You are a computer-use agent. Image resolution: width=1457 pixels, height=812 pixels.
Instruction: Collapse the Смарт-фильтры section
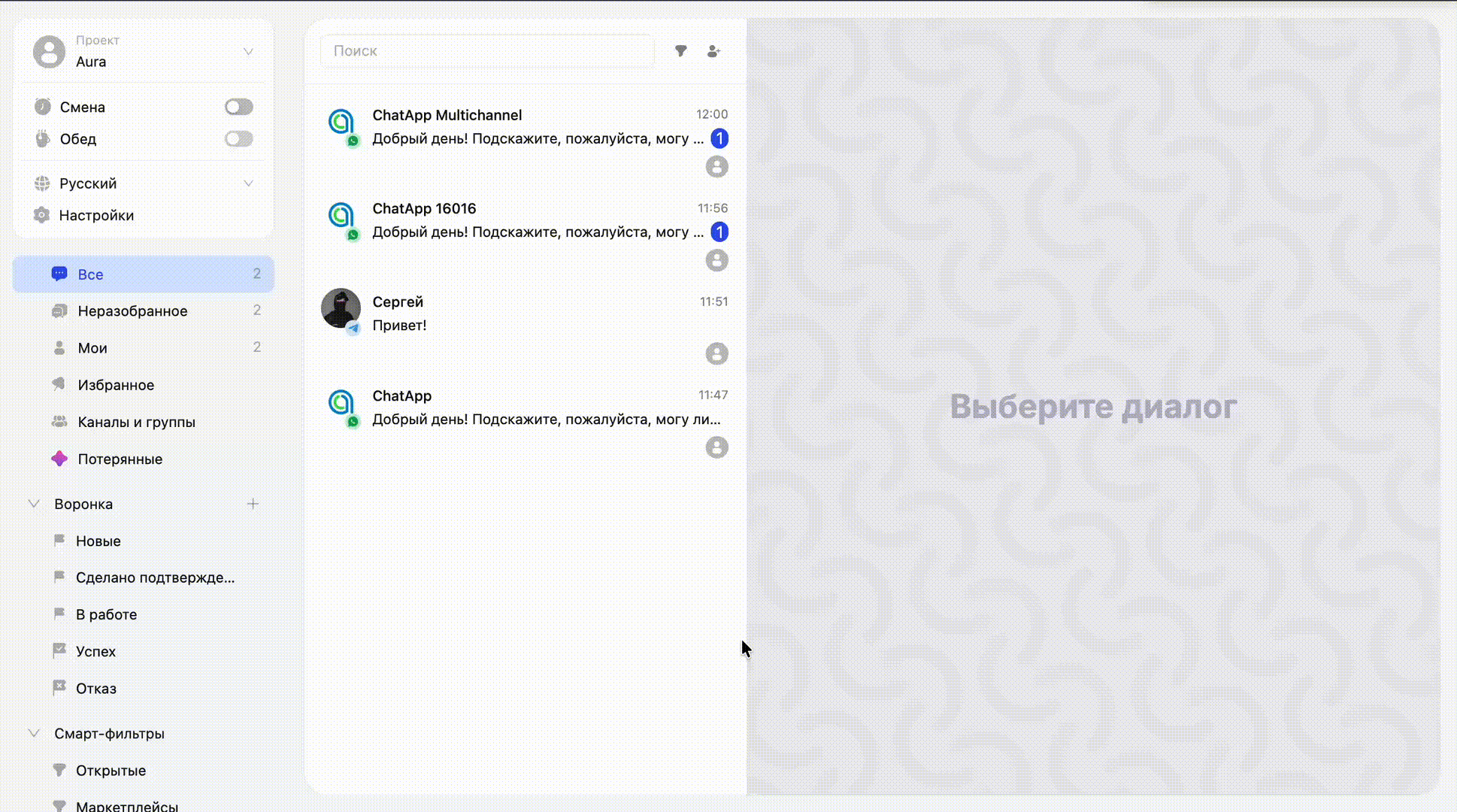pos(34,733)
